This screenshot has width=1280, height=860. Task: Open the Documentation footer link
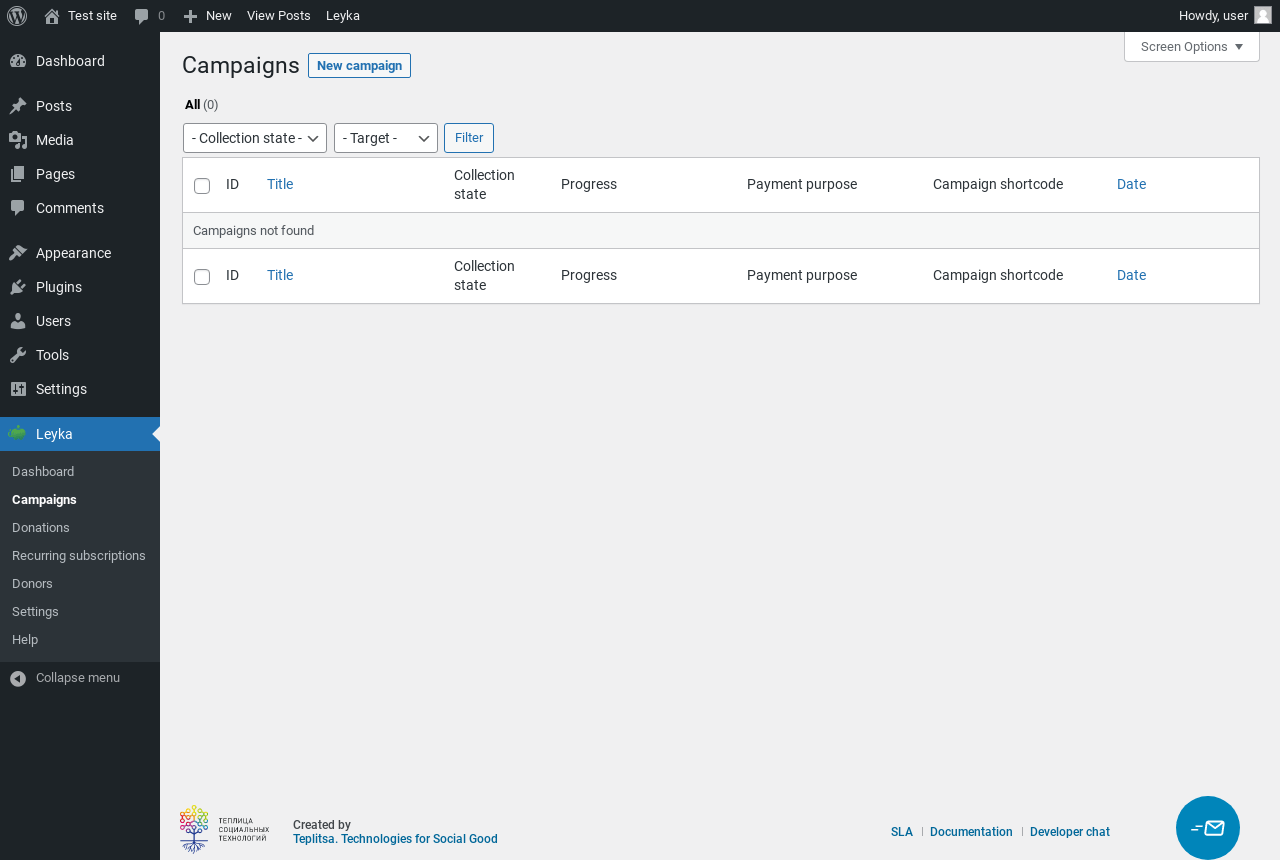971,832
